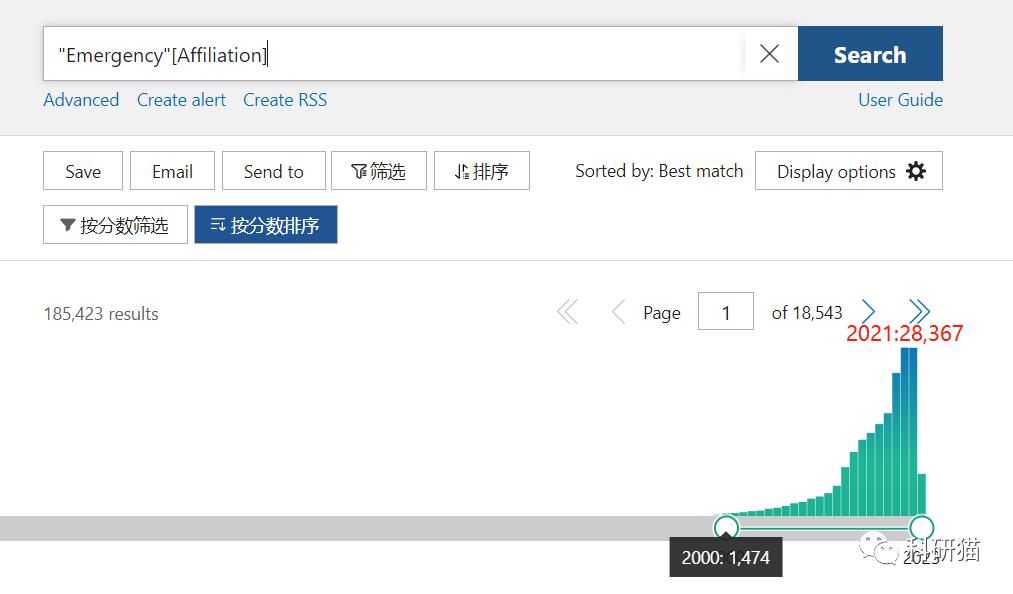Save the search results
The image size is (1013, 594).
tap(83, 171)
